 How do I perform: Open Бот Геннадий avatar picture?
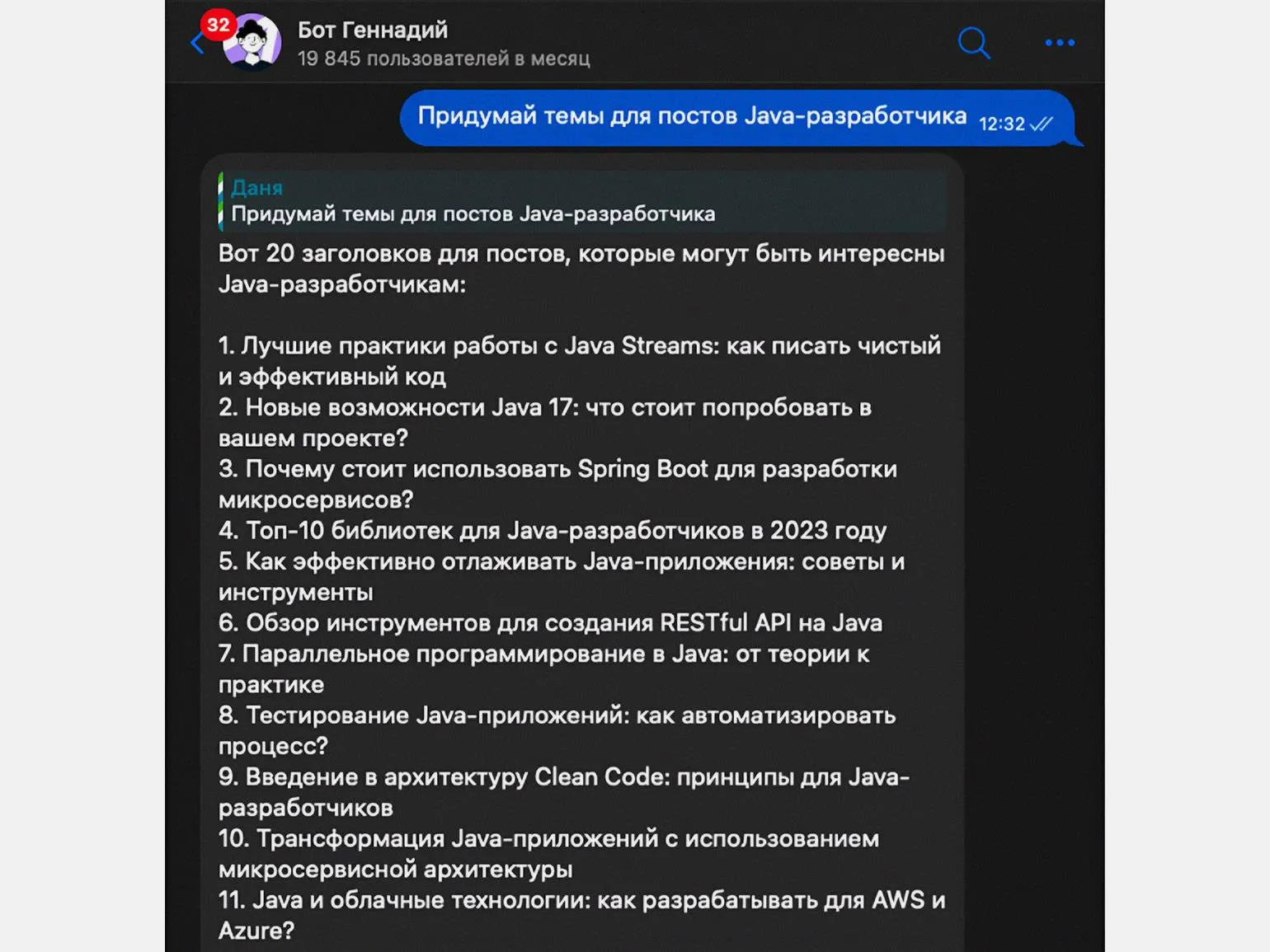click(252, 41)
